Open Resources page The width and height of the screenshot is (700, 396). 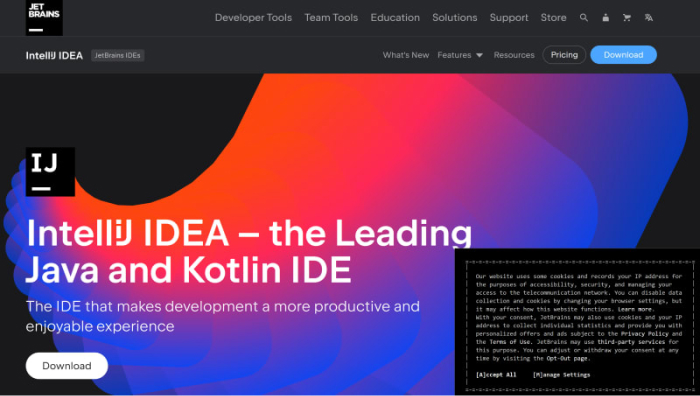pos(514,55)
